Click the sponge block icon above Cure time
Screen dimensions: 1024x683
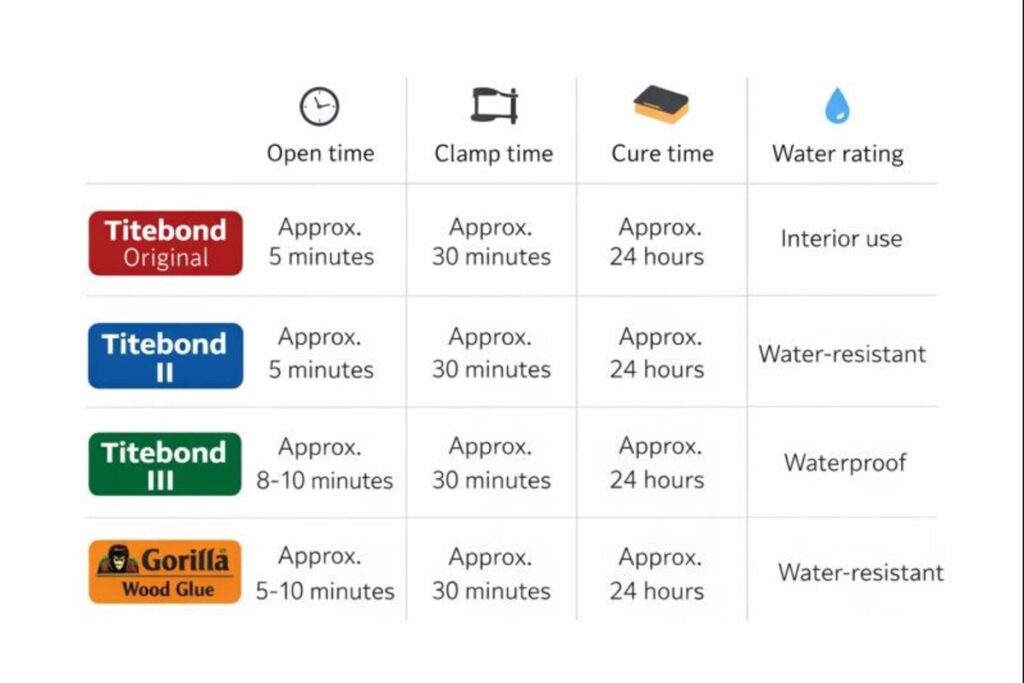click(661, 104)
